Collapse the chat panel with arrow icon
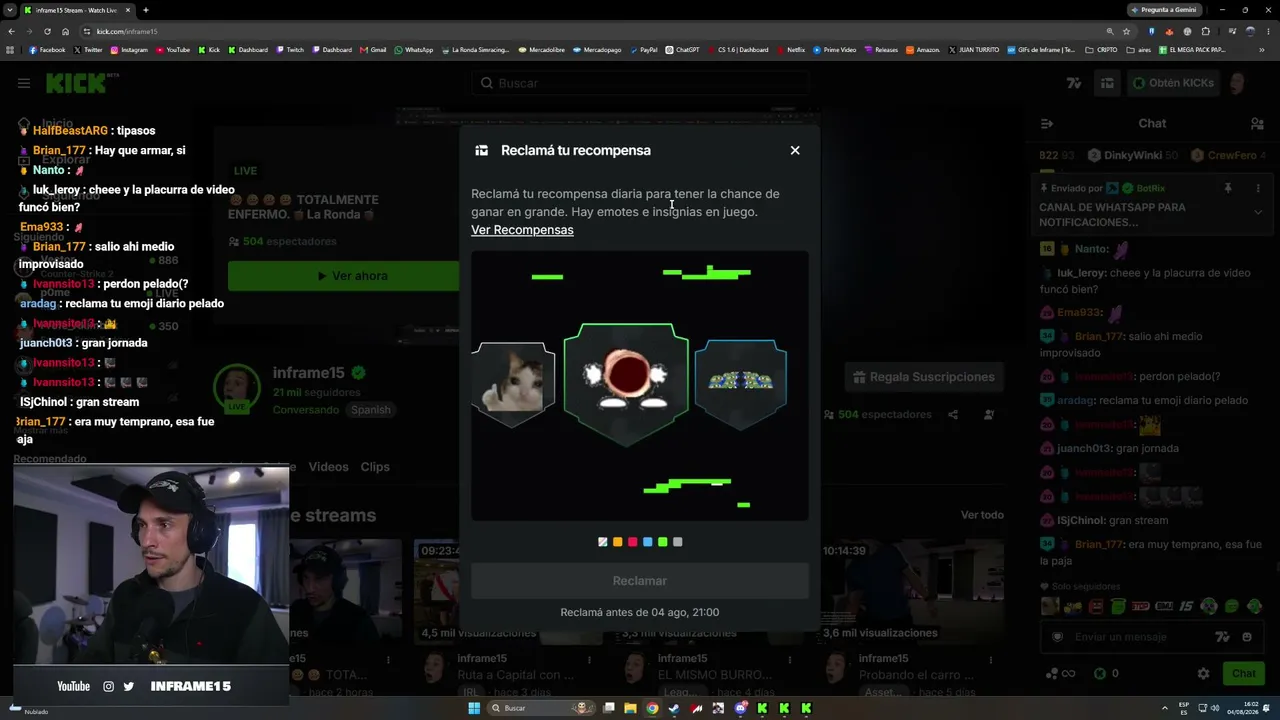The height and width of the screenshot is (720, 1280). pyautogui.click(x=1047, y=124)
